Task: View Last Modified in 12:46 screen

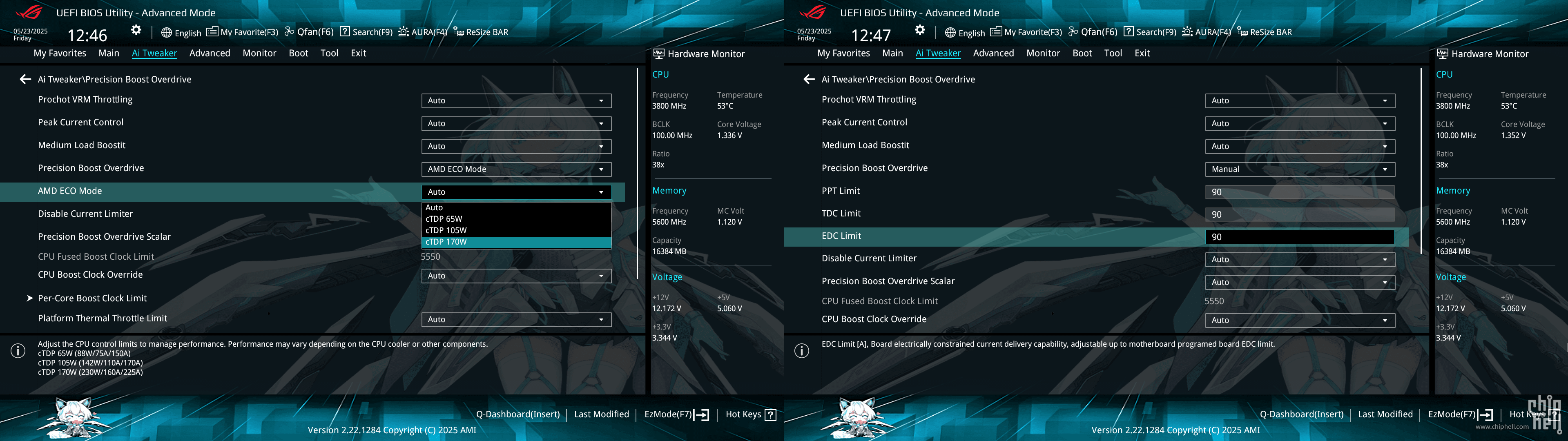Action: point(601,414)
